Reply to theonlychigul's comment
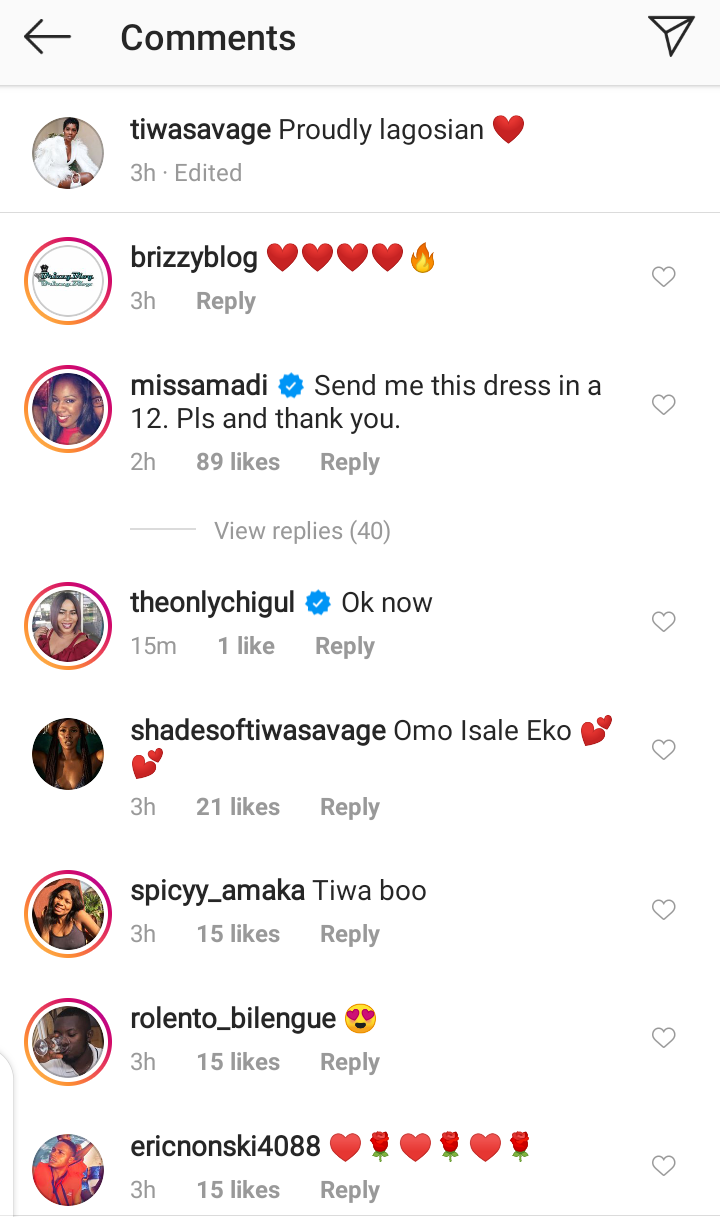Image resolution: width=720 pixels, height=1217 pixels. click(345, 646)
